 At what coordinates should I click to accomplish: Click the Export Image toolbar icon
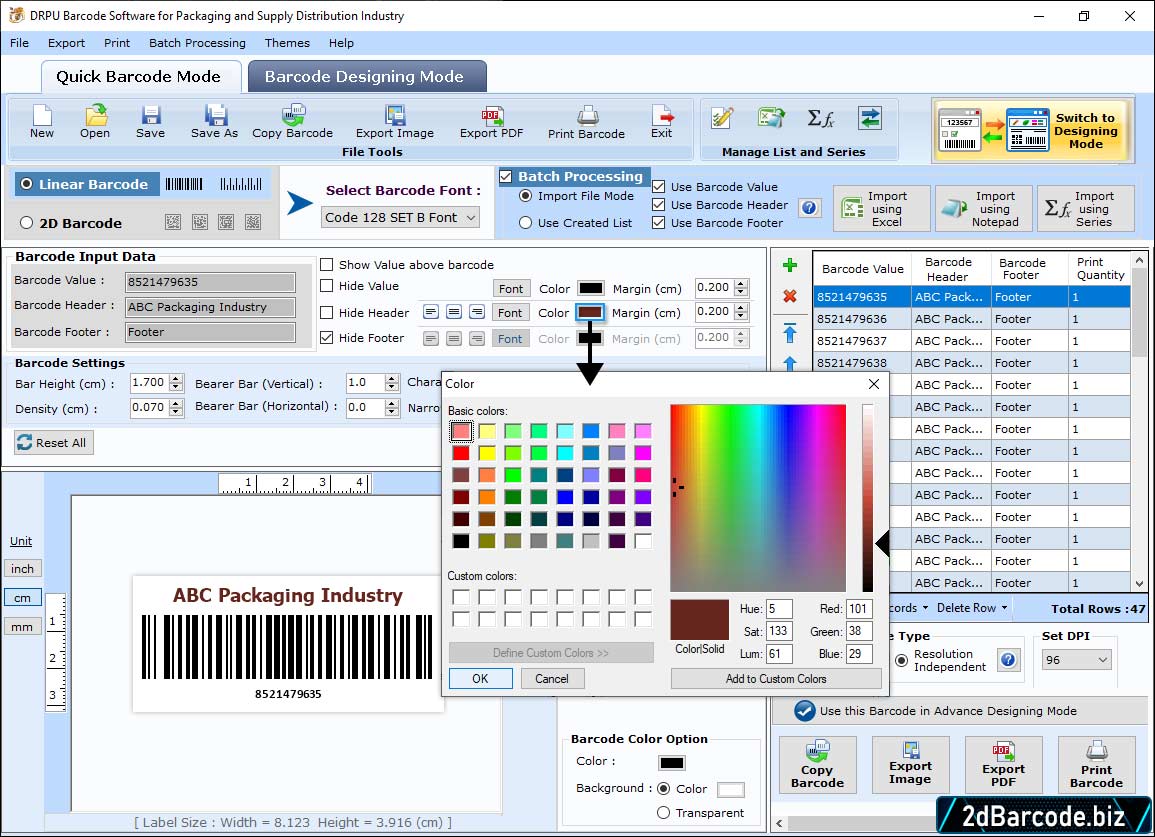point(395,122)
